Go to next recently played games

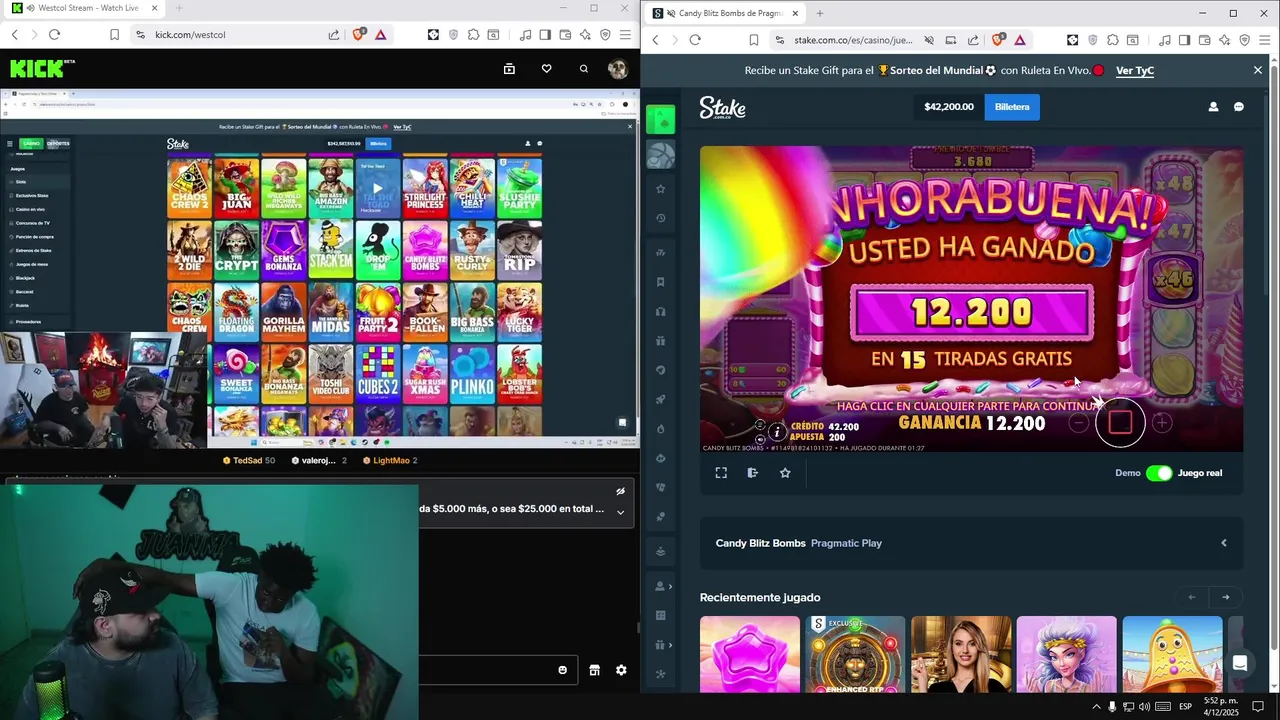tap(1225, 597)
